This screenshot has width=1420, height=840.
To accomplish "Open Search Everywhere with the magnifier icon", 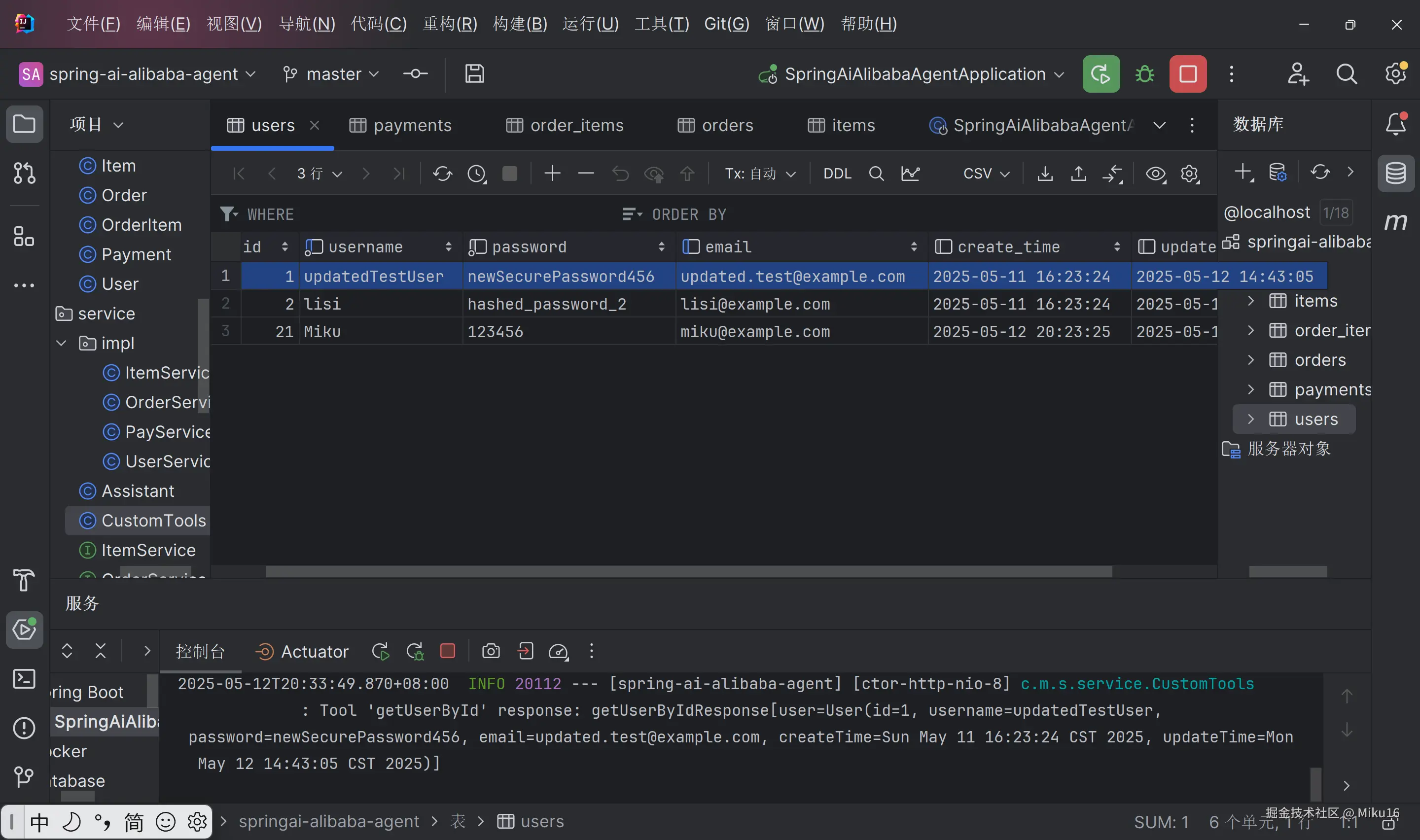I will pos(1347,73).
